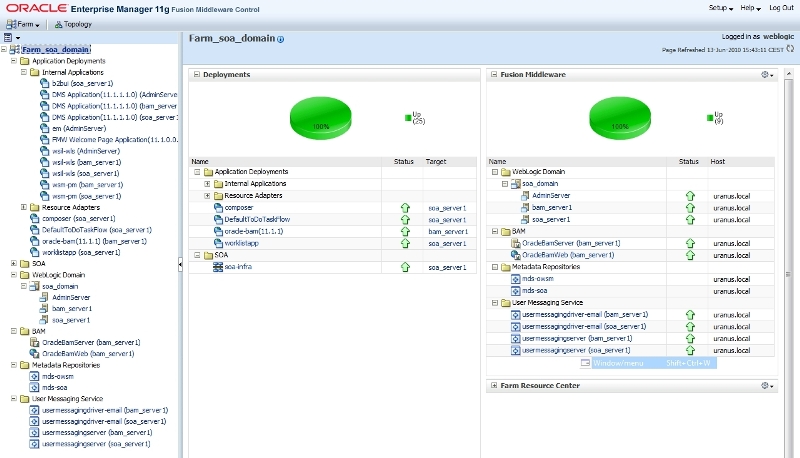Click the Log Out link

(781, 8)
